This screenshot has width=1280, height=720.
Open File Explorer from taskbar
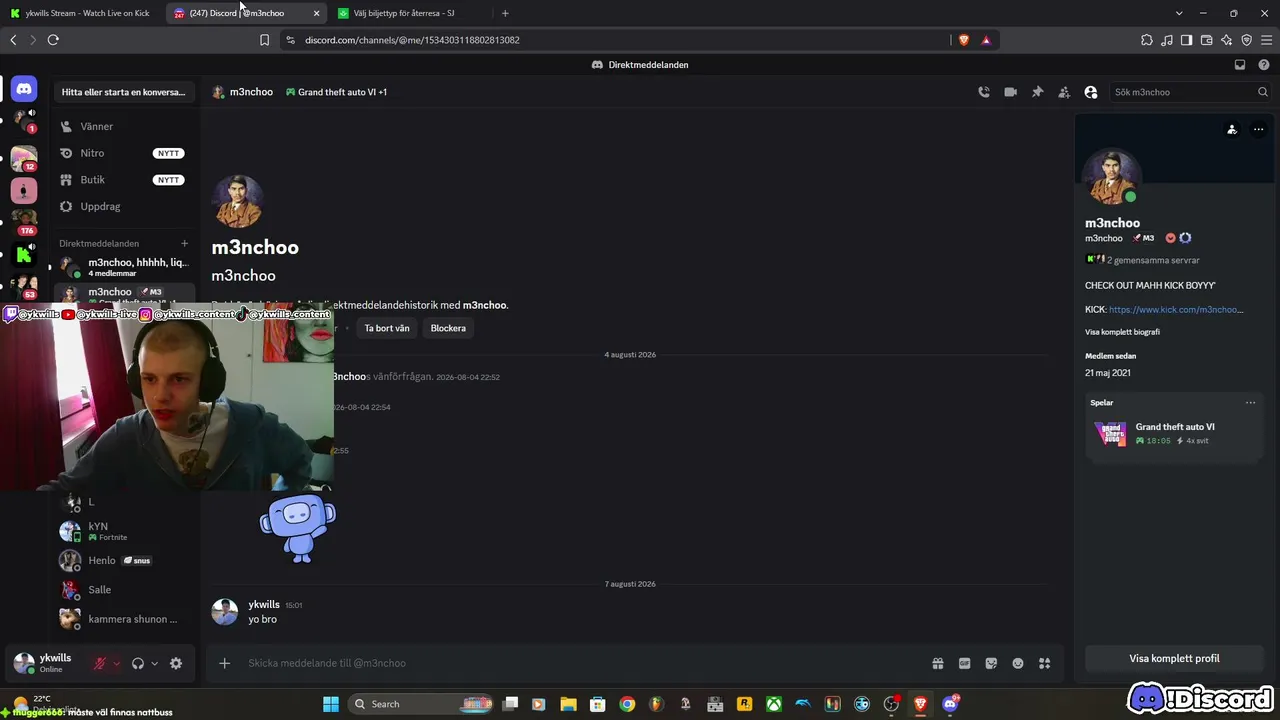pyautogui.click(x=568, y=704)
